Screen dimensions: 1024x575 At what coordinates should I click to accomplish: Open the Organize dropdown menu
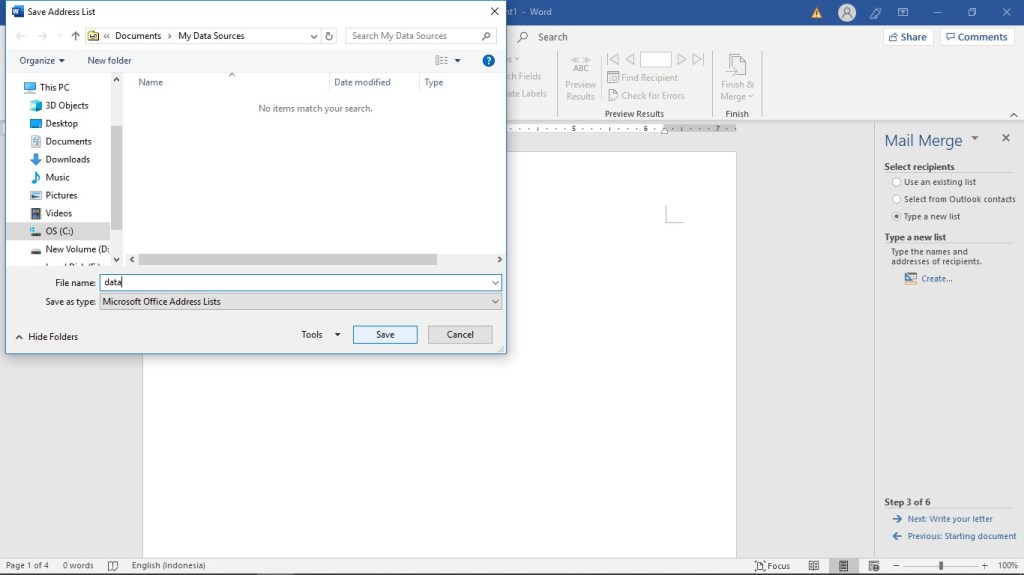42,61
